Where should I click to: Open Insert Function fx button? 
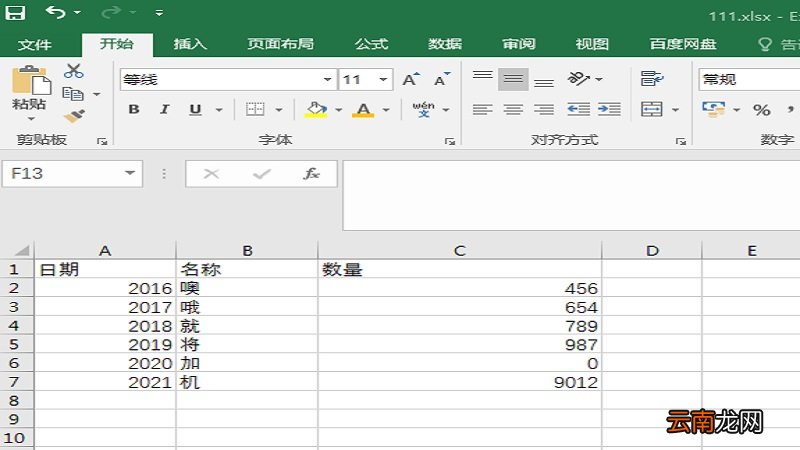click(x=311, y=174)
